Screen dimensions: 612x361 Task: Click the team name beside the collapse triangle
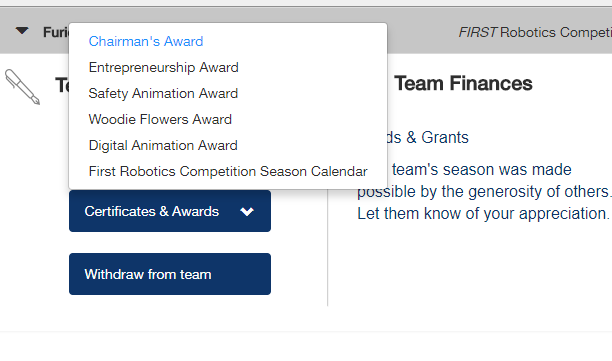(56, 32)
